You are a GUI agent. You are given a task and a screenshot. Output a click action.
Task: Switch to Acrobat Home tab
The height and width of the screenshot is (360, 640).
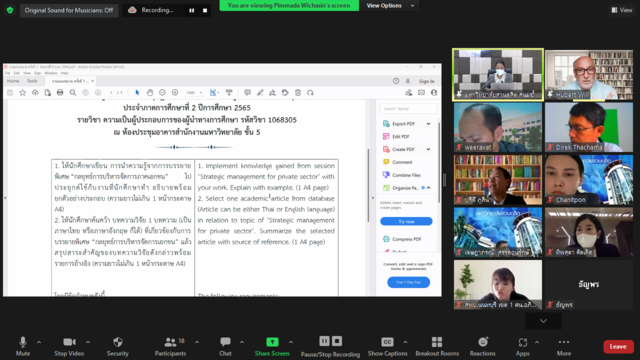pos(13,81)
